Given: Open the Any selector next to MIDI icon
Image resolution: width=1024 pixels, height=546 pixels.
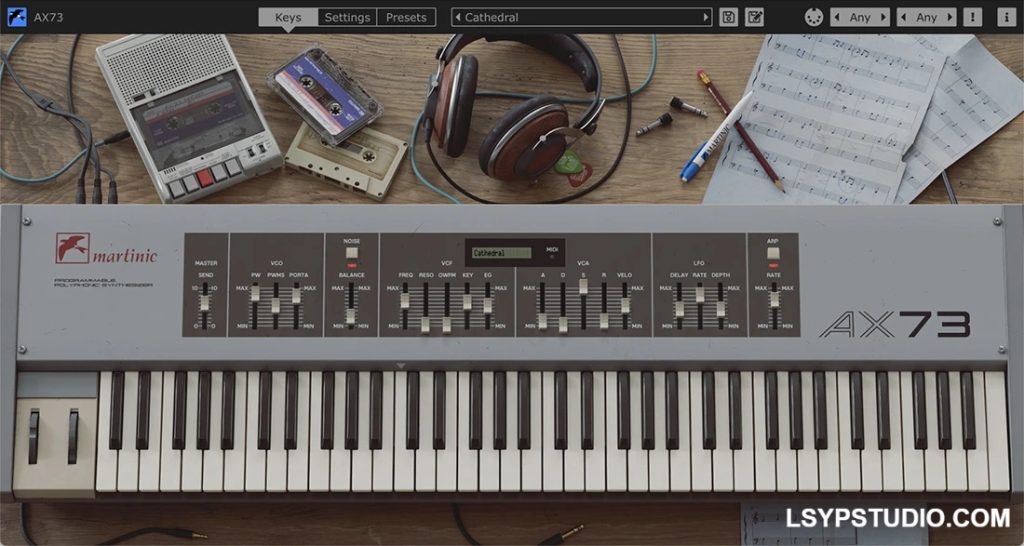Looking at the screenshot, I should [859, 18].
